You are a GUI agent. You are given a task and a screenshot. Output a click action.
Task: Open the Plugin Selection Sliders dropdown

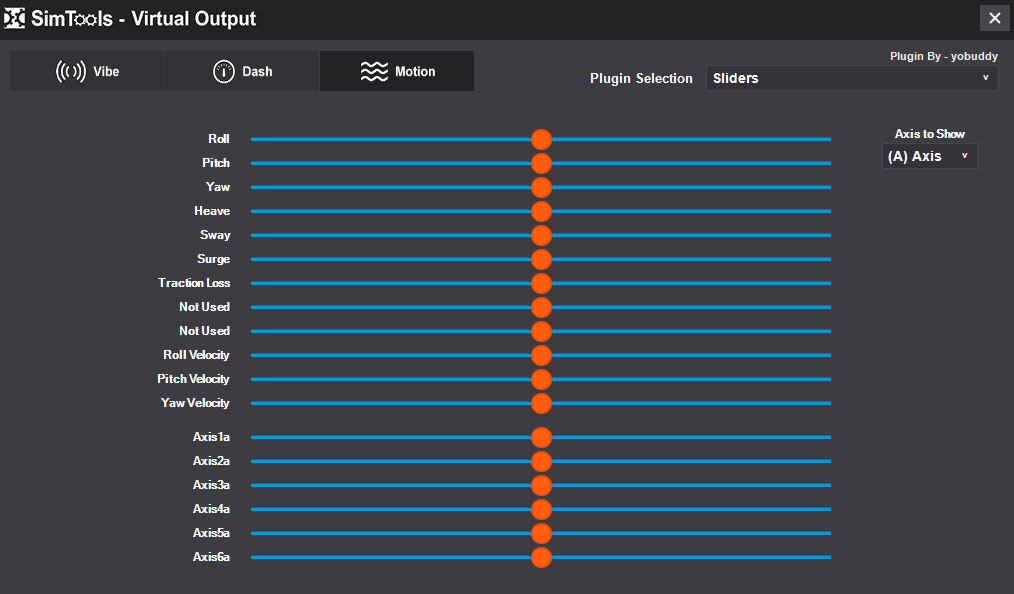coord(852,78)
